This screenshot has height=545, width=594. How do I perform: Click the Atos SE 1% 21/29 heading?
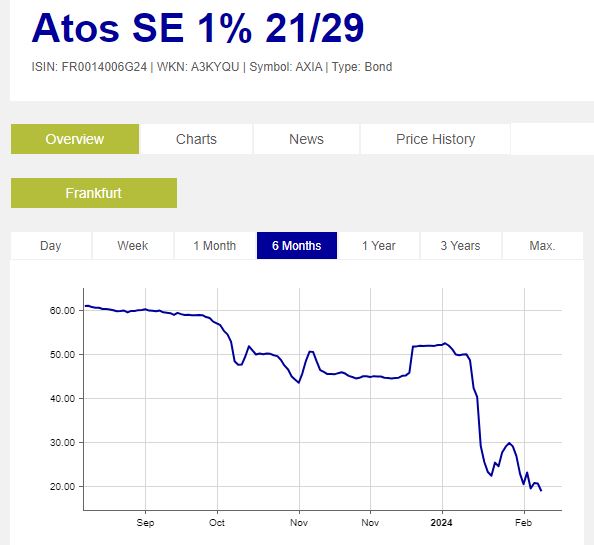click(198, 28)
